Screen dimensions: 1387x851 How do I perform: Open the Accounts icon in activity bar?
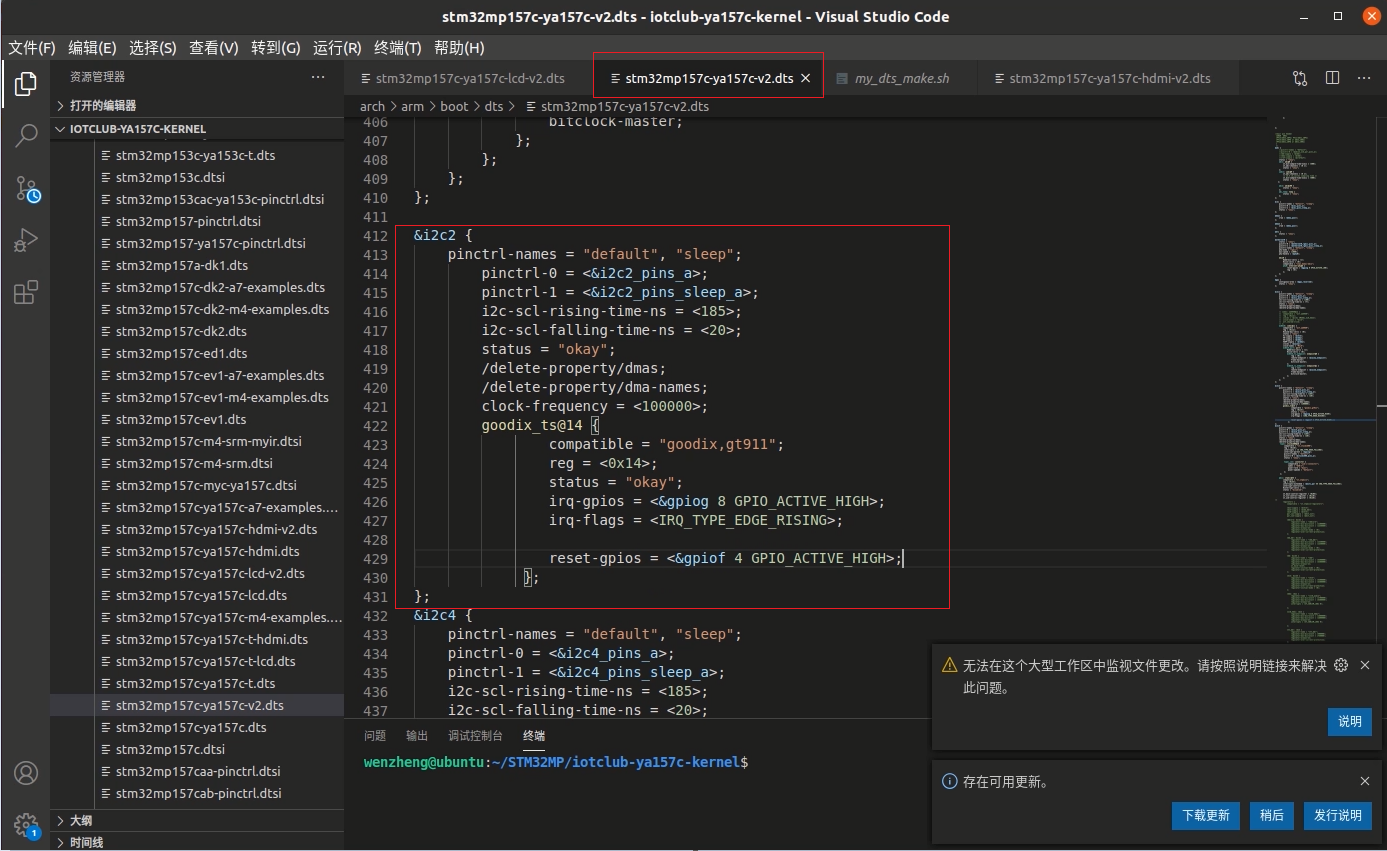click(26, 773)
